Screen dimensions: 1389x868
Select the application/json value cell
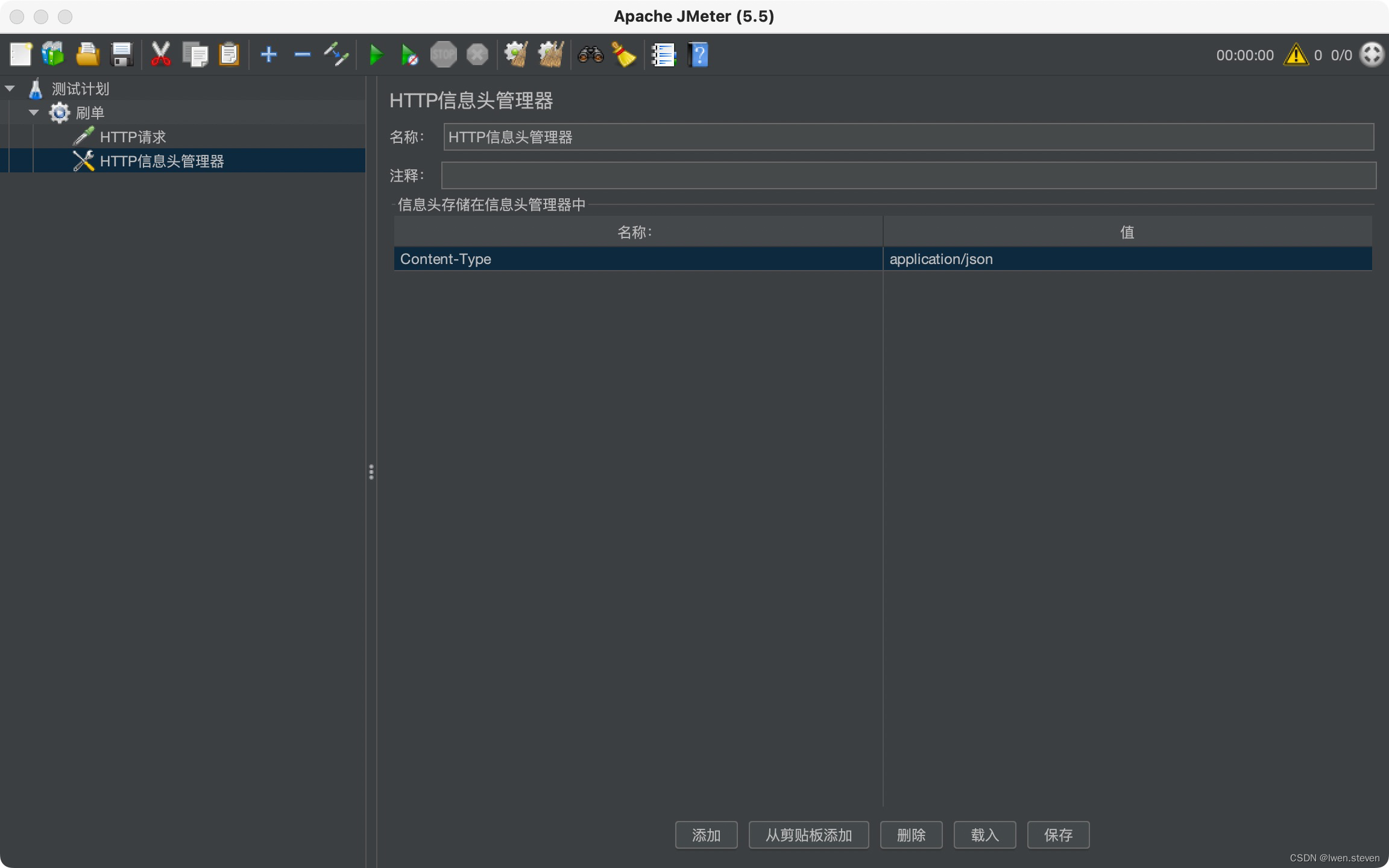pyautogui.click(x=1127, y=259)
